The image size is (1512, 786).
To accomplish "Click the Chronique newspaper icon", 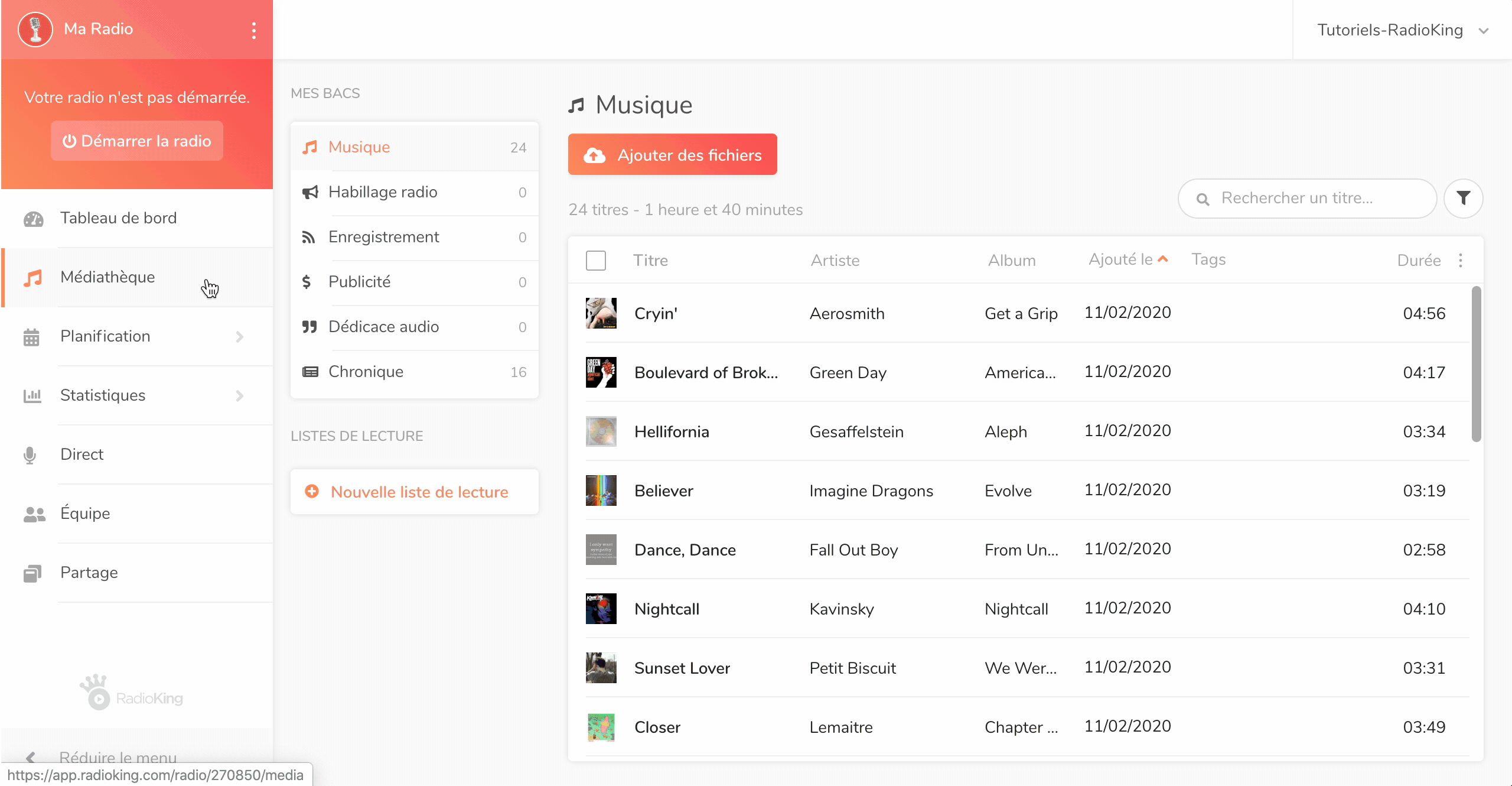I will coord(310,372).
